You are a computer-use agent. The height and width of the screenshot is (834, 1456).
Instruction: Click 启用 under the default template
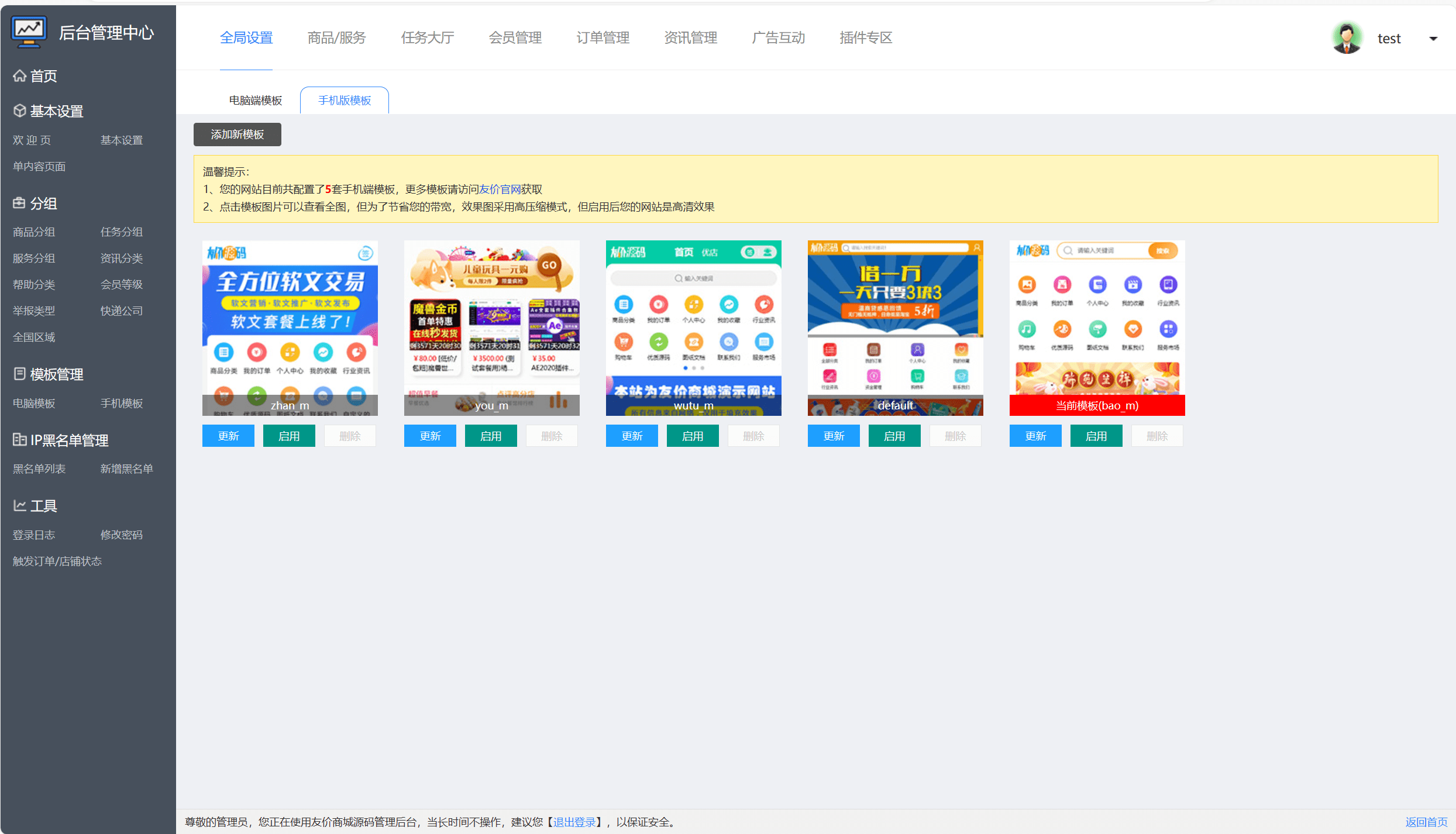coord(894,436)
